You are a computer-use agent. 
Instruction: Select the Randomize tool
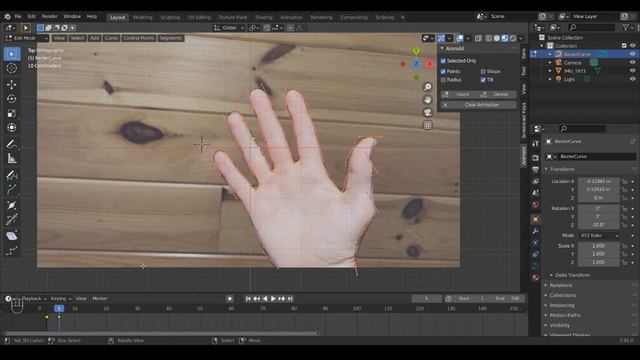coord(12,250)
